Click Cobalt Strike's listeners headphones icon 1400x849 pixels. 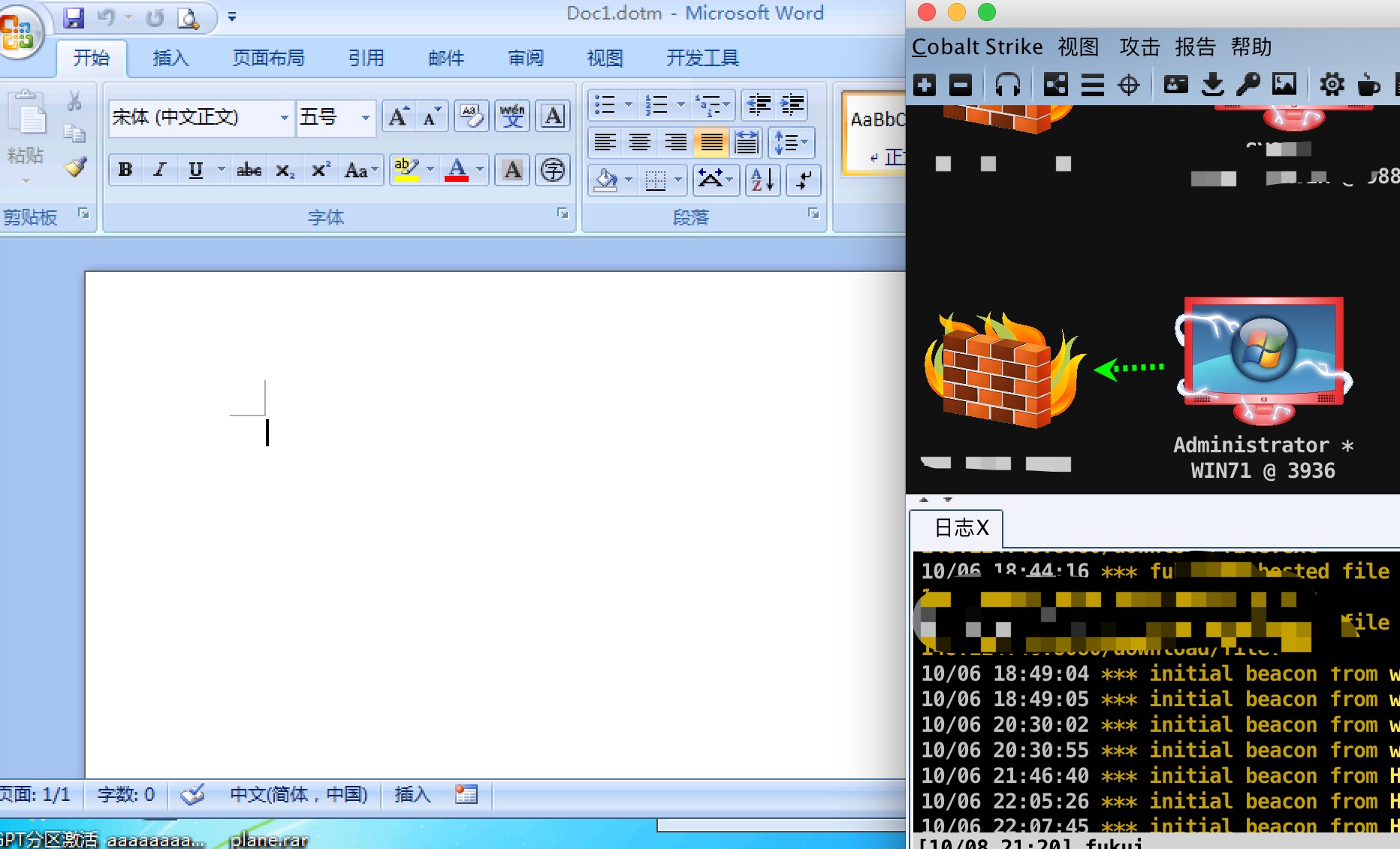(1007, 85)
